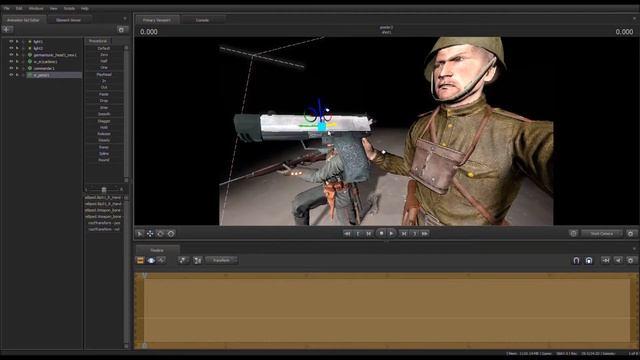Open the View menu
640x360 pixels.
coord(53,8)
